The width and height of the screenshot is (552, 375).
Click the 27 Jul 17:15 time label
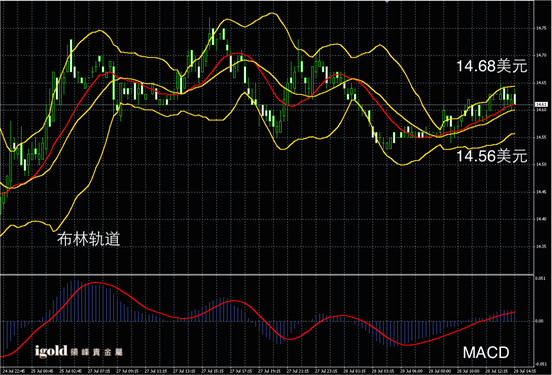click(241, 371)
